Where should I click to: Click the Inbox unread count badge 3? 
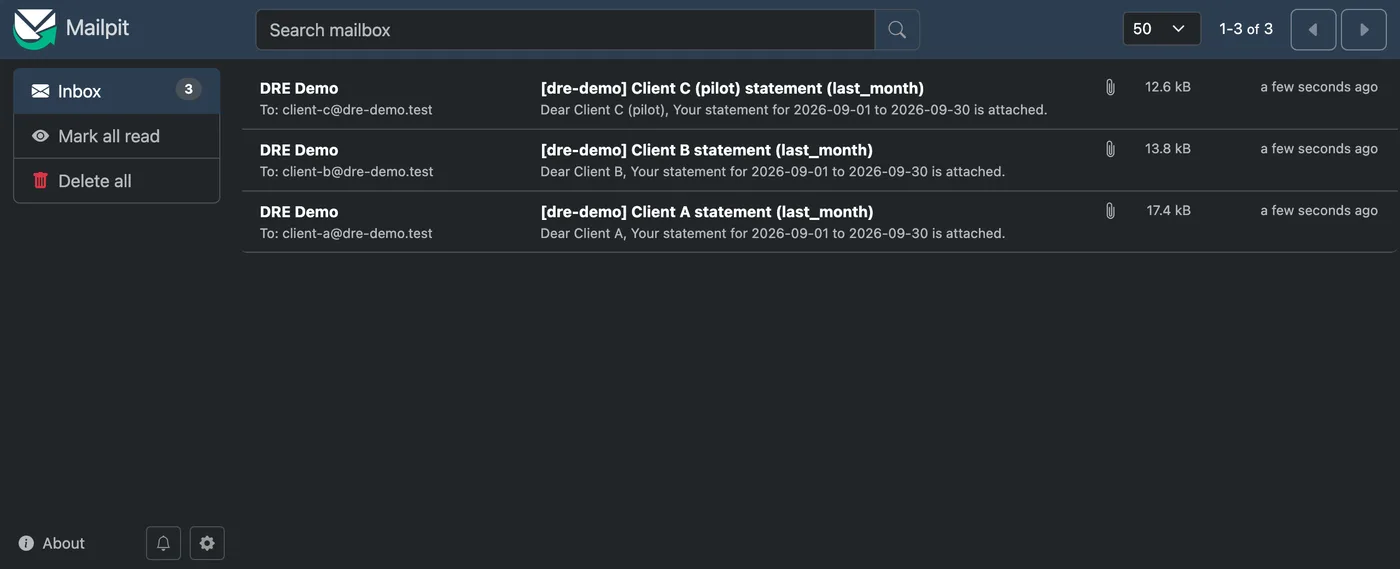tap(188, 90)
